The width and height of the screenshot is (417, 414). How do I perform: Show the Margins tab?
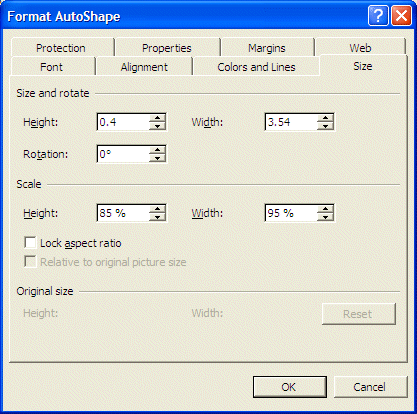click(x=267, y=48)
